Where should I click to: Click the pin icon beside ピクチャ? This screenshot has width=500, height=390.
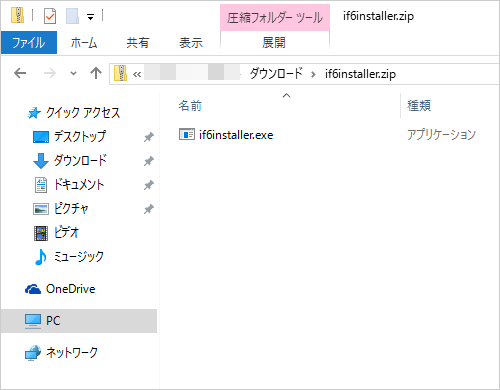[149, 209]
